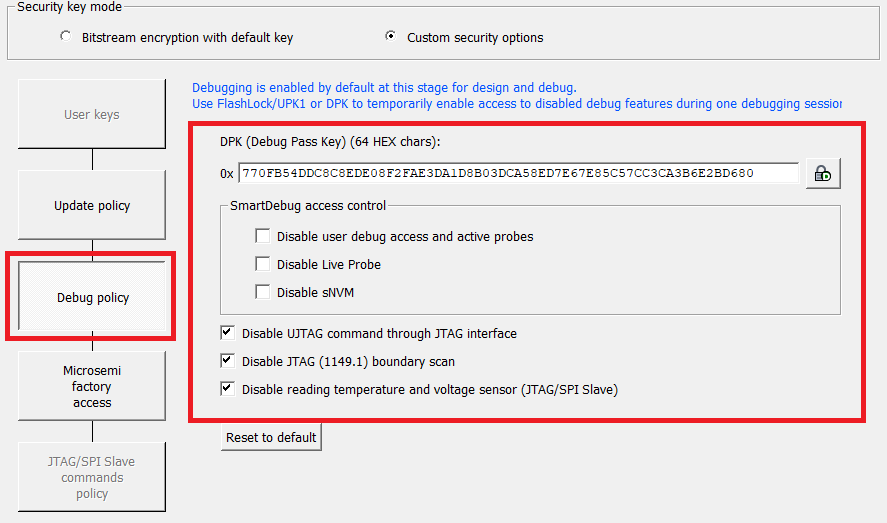Click the DPK (Debug Pass Key) label
The image size is (887, 523).
[x=330, y=141]
